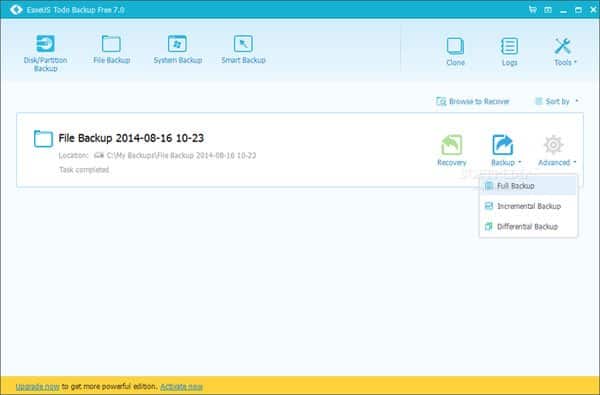Screen dimensions: 600x395
Task: Open System Backup
Action: (178, 49)
